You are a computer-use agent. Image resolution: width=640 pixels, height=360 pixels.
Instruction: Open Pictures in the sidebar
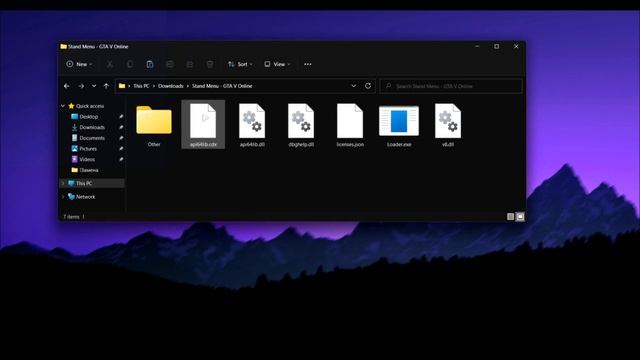click(88, 149)
